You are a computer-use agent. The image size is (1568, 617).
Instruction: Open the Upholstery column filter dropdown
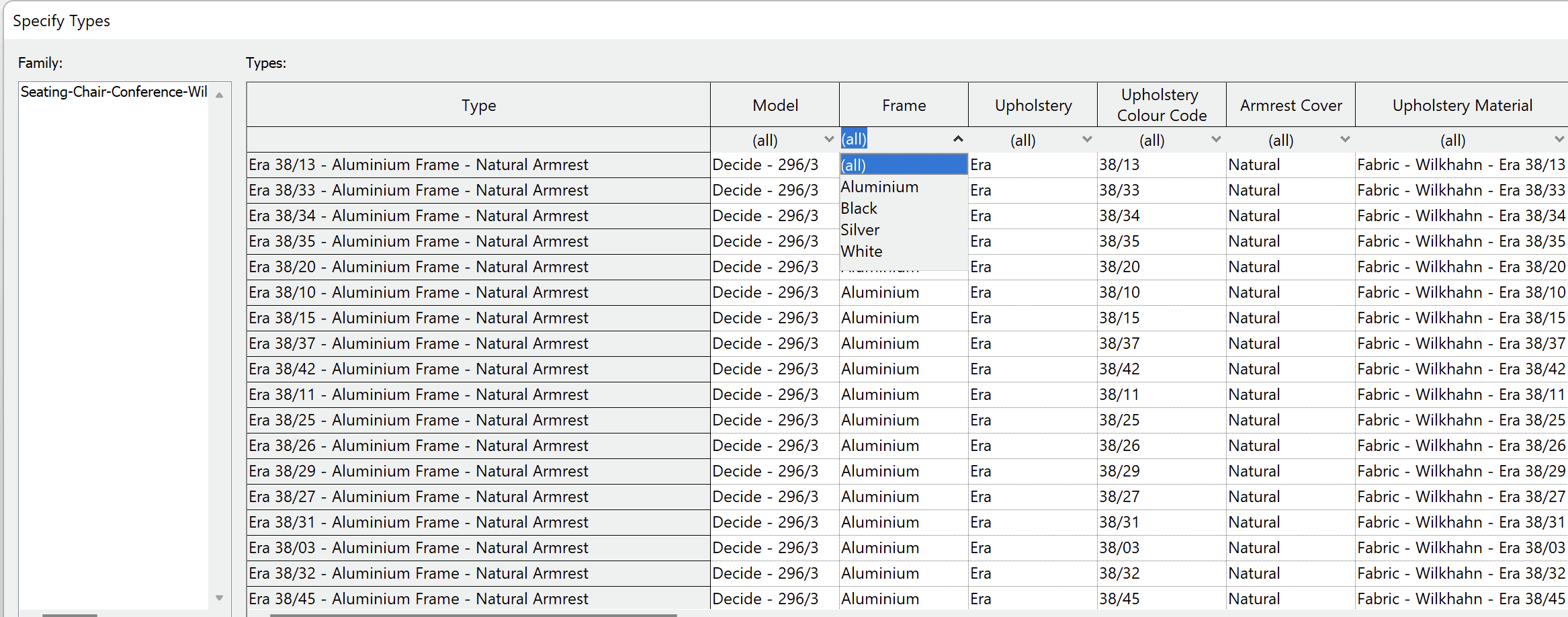click(1086, 139)
